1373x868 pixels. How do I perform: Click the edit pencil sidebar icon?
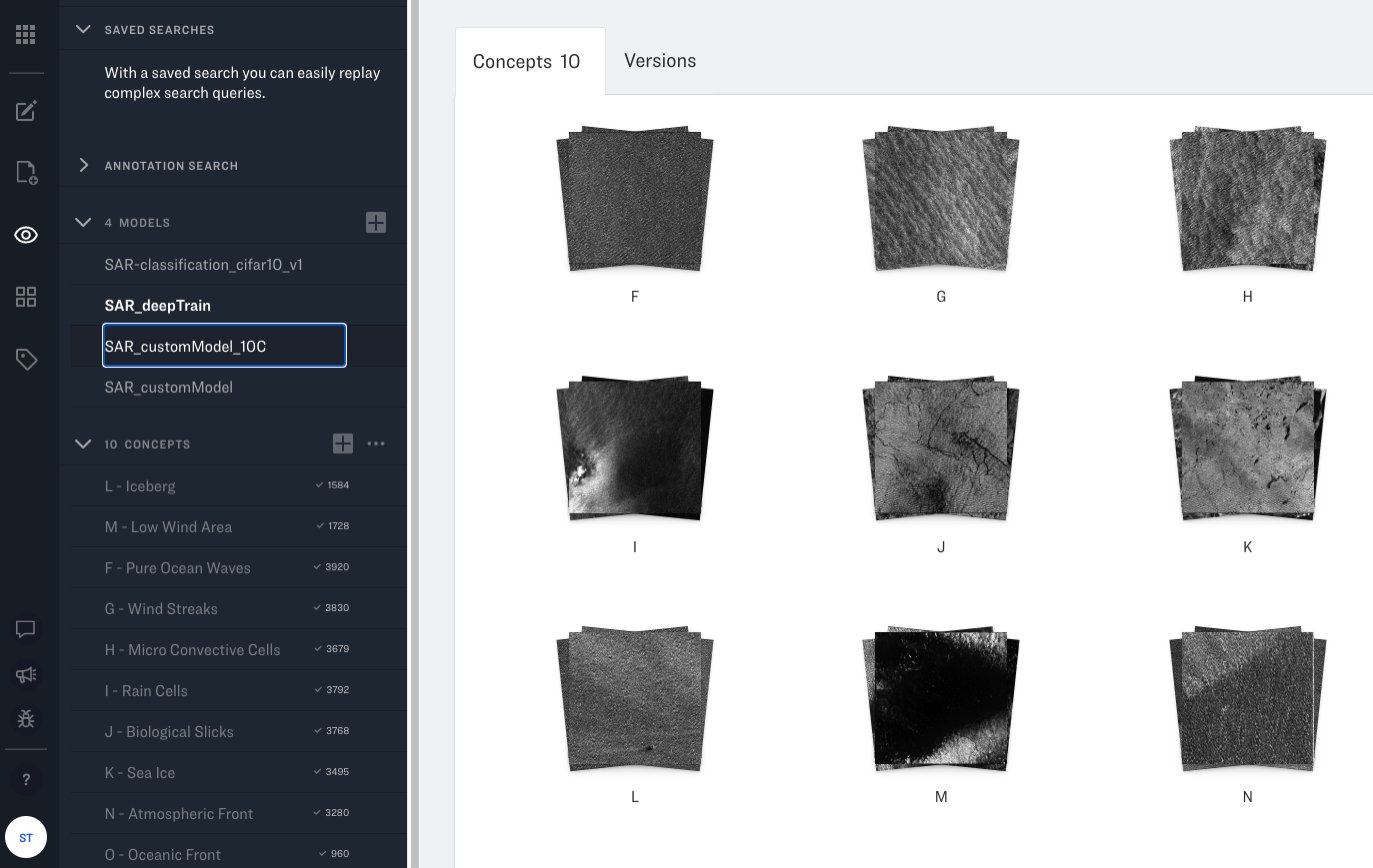pyautogui.click(x=26, y=111)
